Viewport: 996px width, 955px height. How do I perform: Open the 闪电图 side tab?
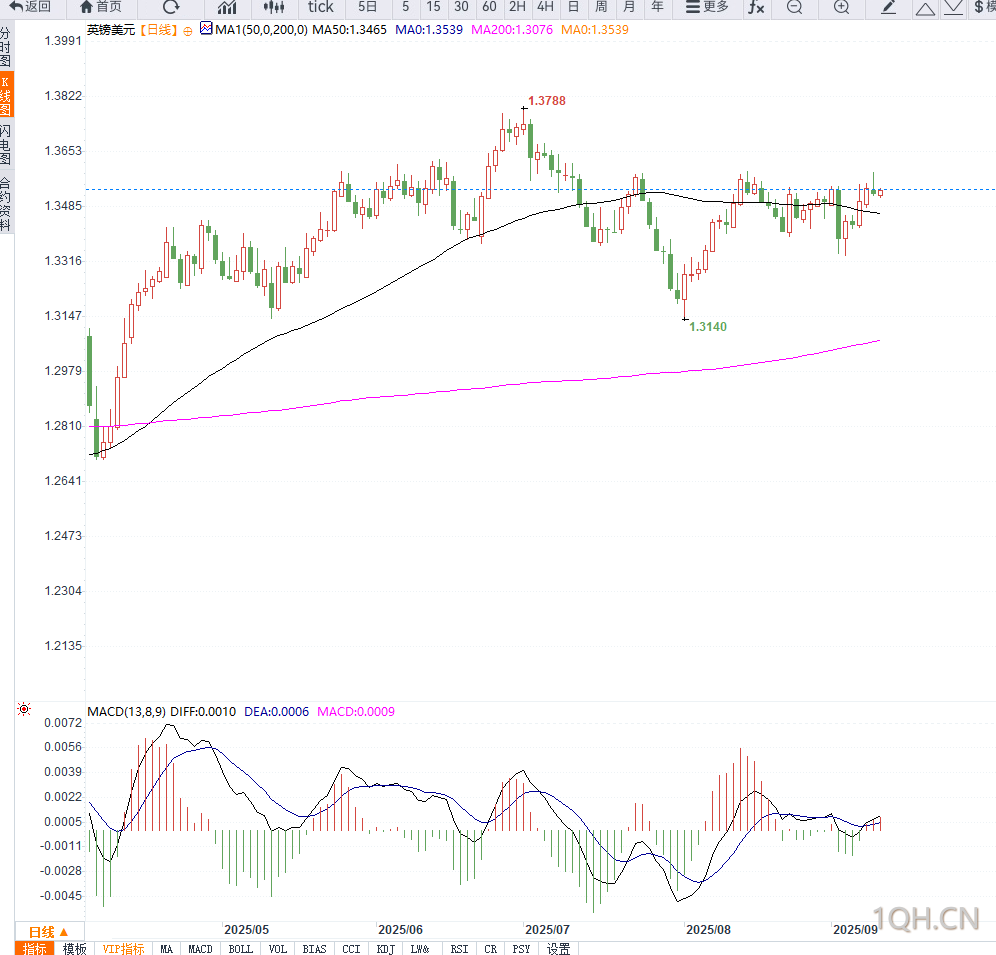point(6,144)
